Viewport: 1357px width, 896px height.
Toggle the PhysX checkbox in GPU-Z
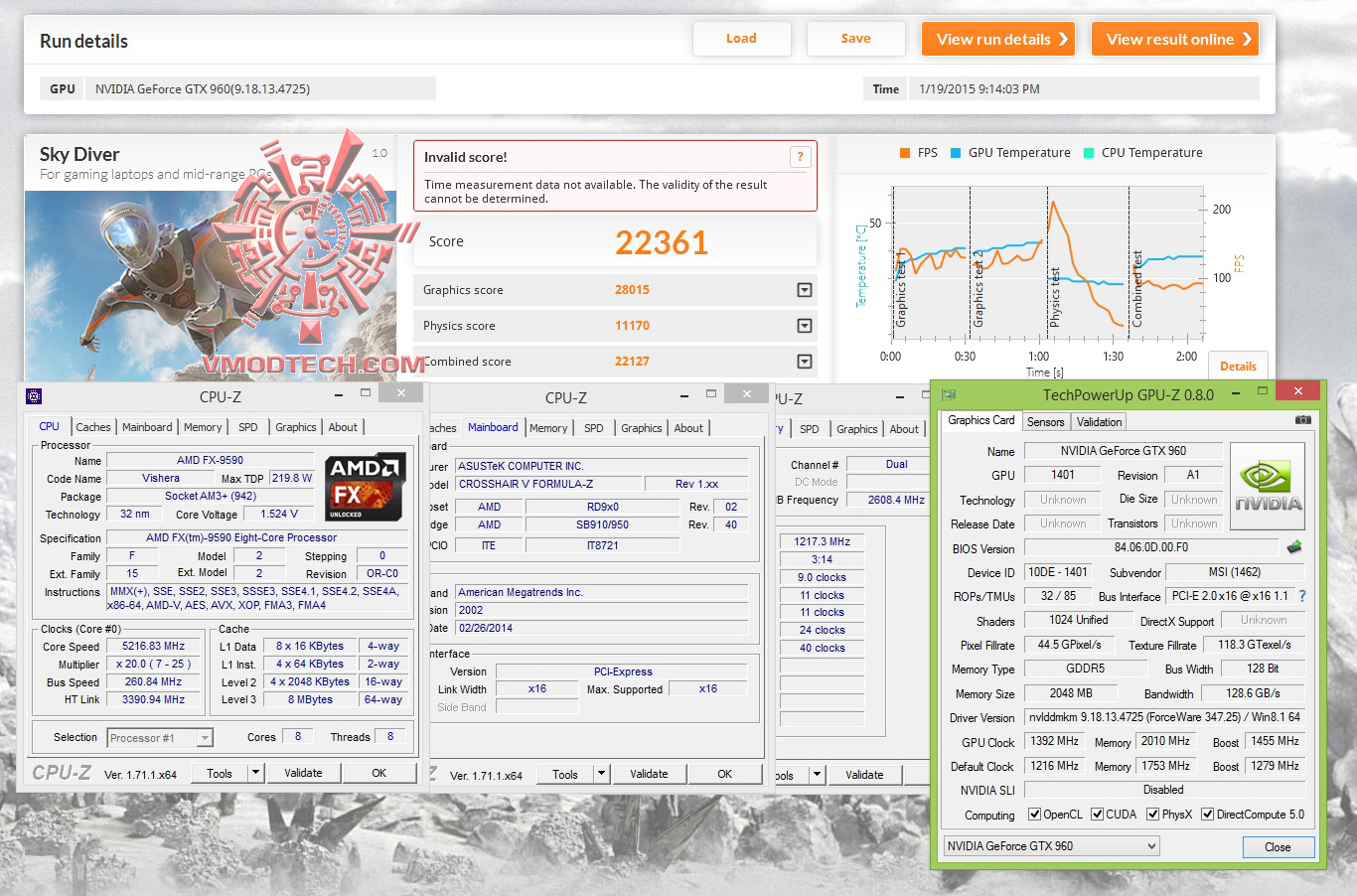point(1152,815)
